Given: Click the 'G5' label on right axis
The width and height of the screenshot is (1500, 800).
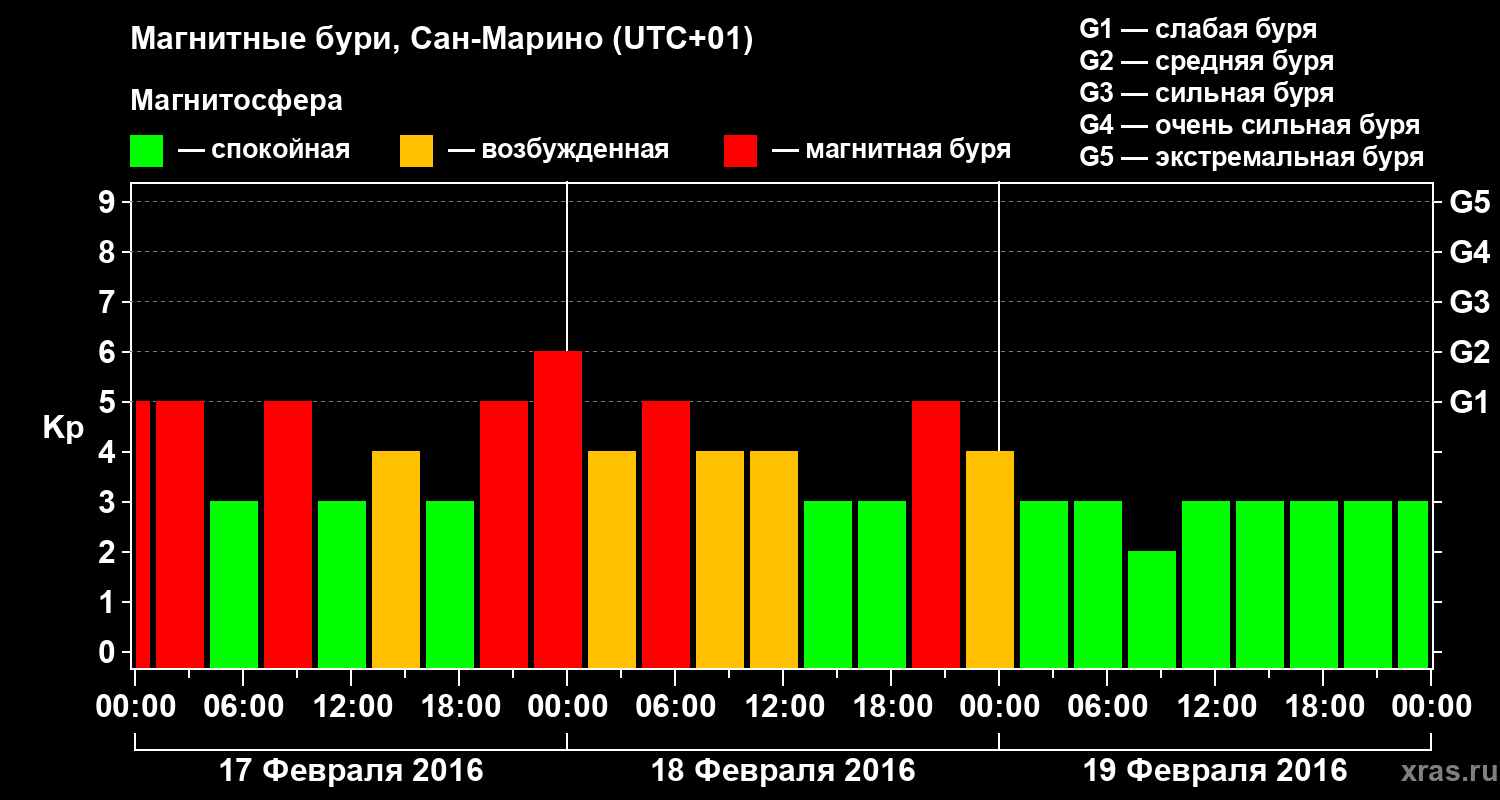Looking at the screenshot, I should [1469, 202].
